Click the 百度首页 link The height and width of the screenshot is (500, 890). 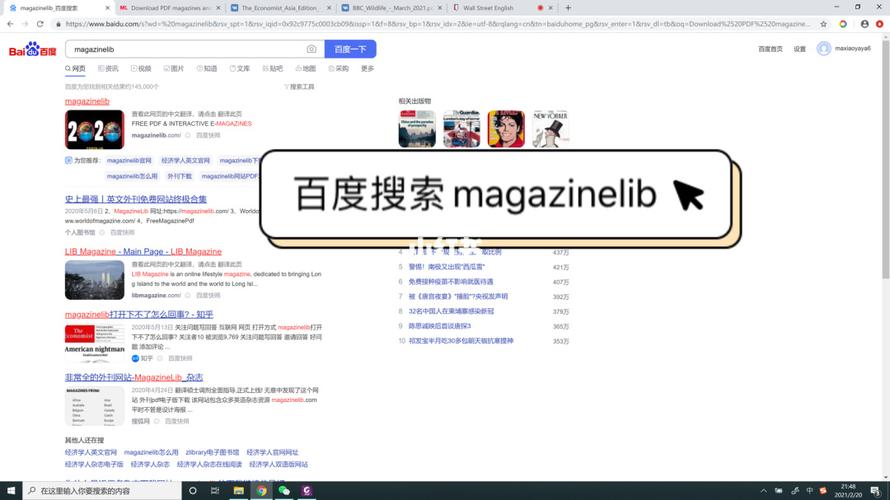point(770,49)
